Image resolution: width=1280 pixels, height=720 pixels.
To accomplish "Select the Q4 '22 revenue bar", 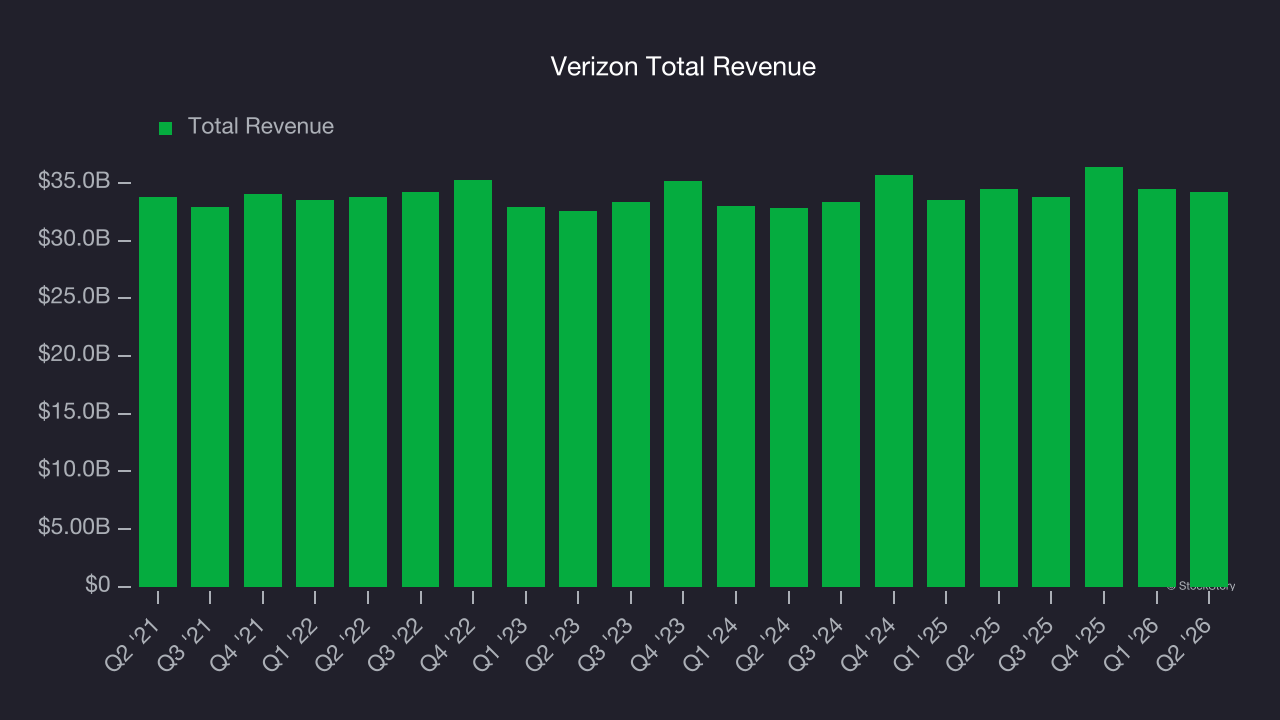I will point(473,383).
